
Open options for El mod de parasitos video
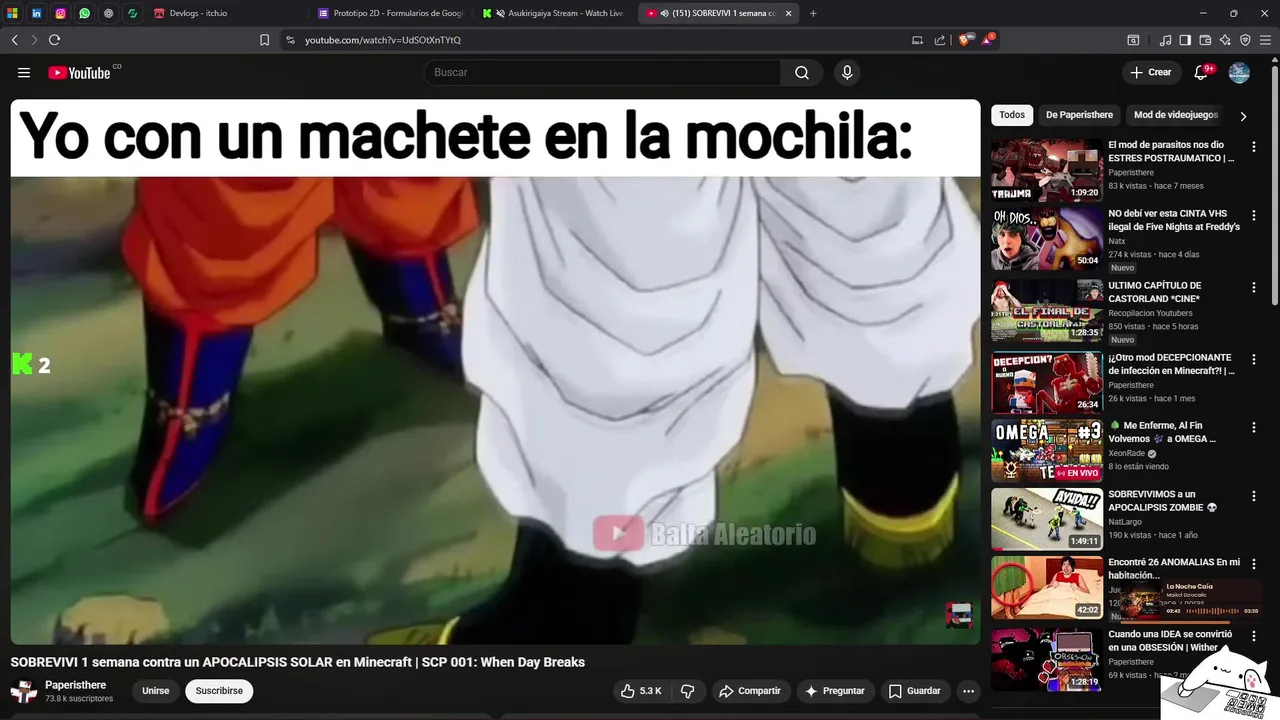1253,147
